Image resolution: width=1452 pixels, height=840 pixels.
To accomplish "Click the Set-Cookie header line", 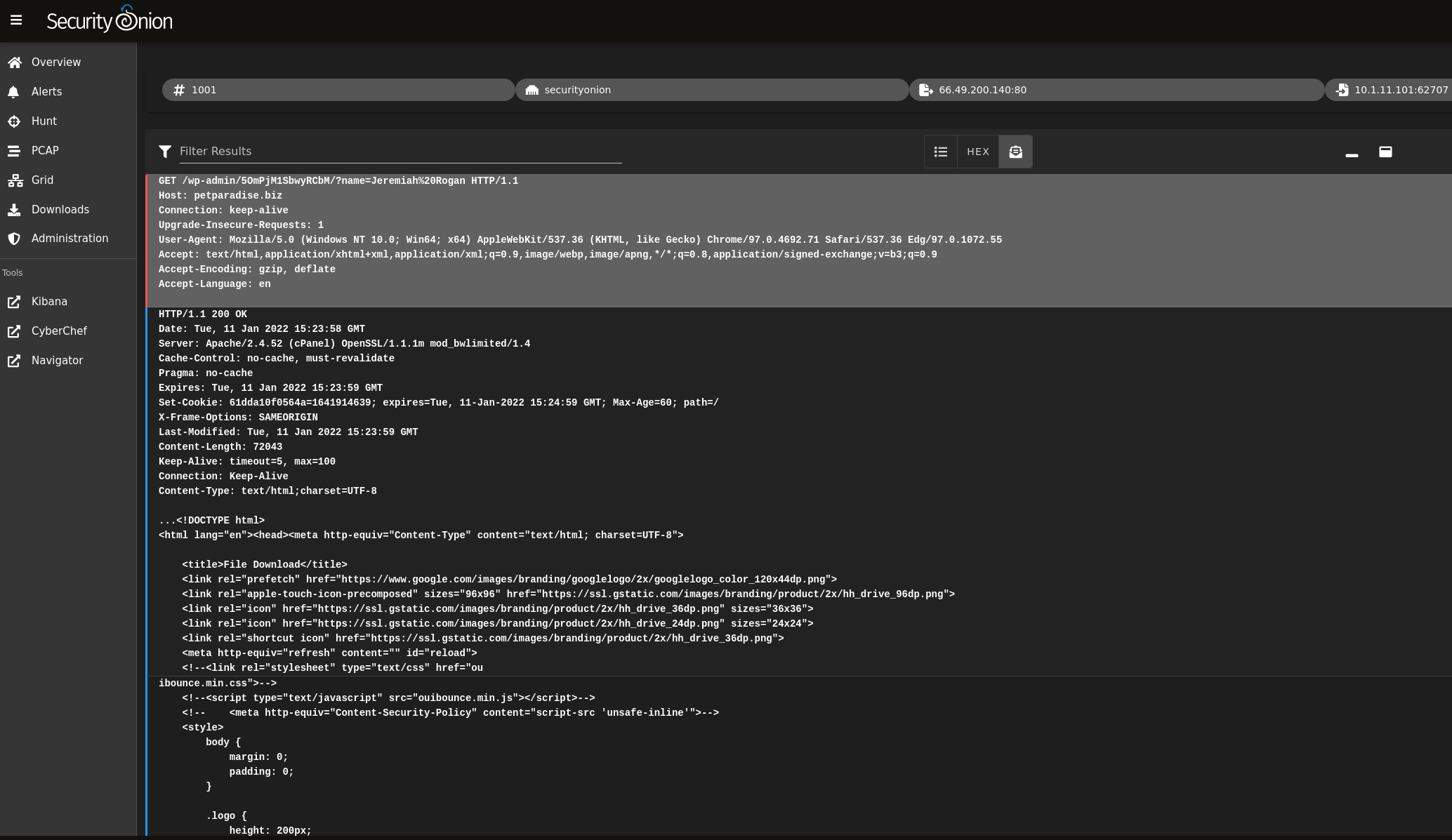I will [x=439, y=403].
